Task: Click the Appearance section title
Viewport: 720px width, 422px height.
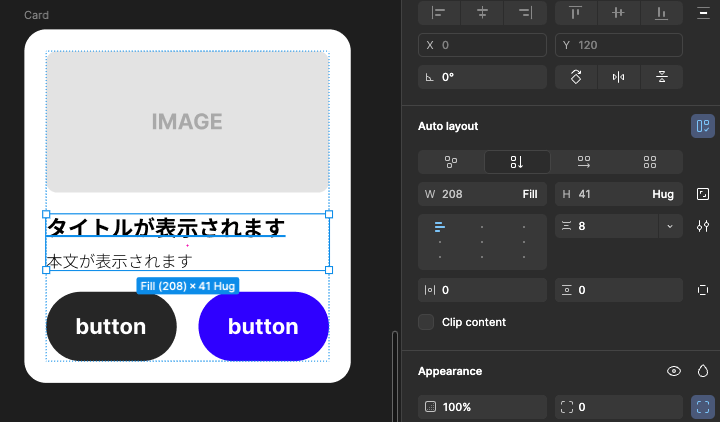Action: click(x=450, y=371)
